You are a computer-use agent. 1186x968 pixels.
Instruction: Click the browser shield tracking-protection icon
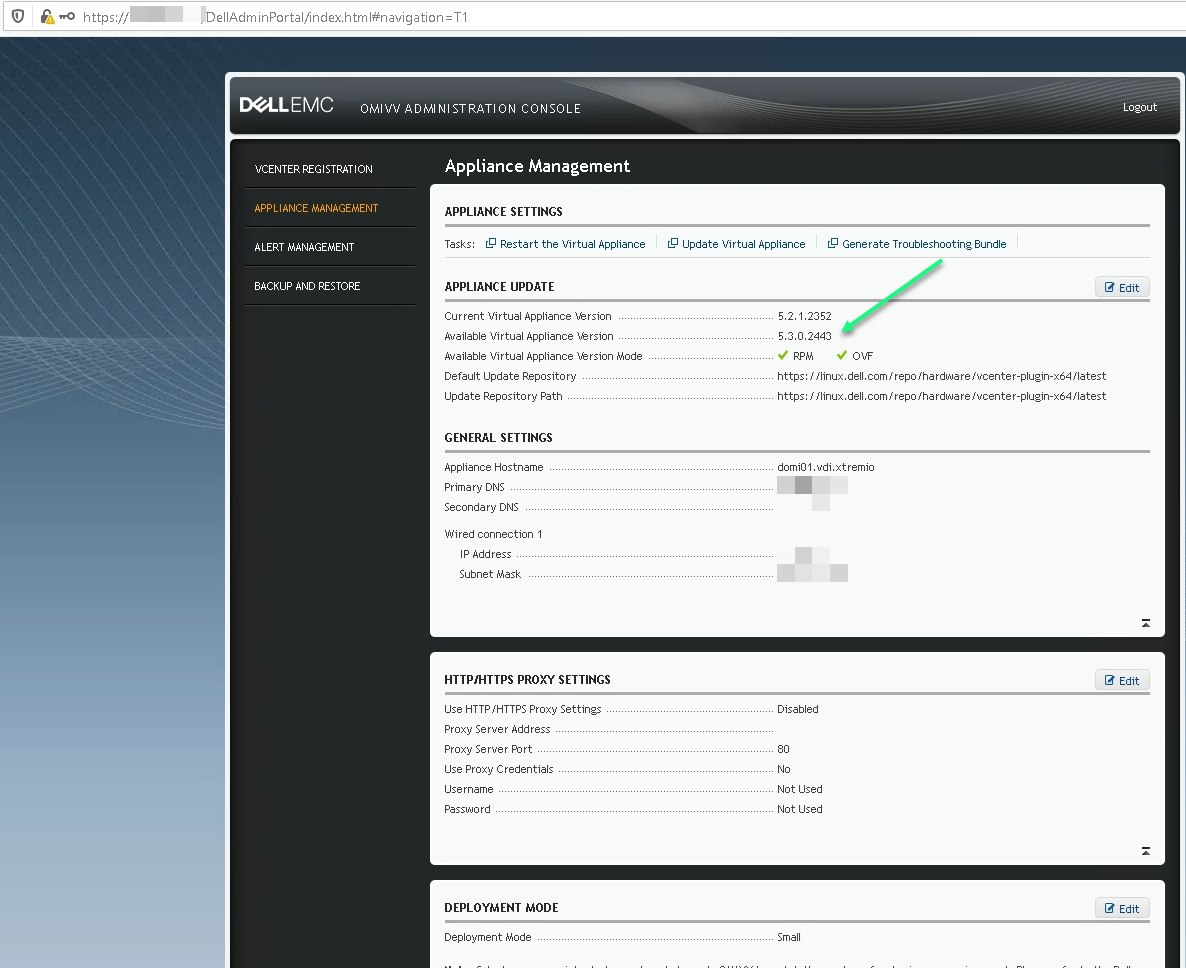point(18,16)
